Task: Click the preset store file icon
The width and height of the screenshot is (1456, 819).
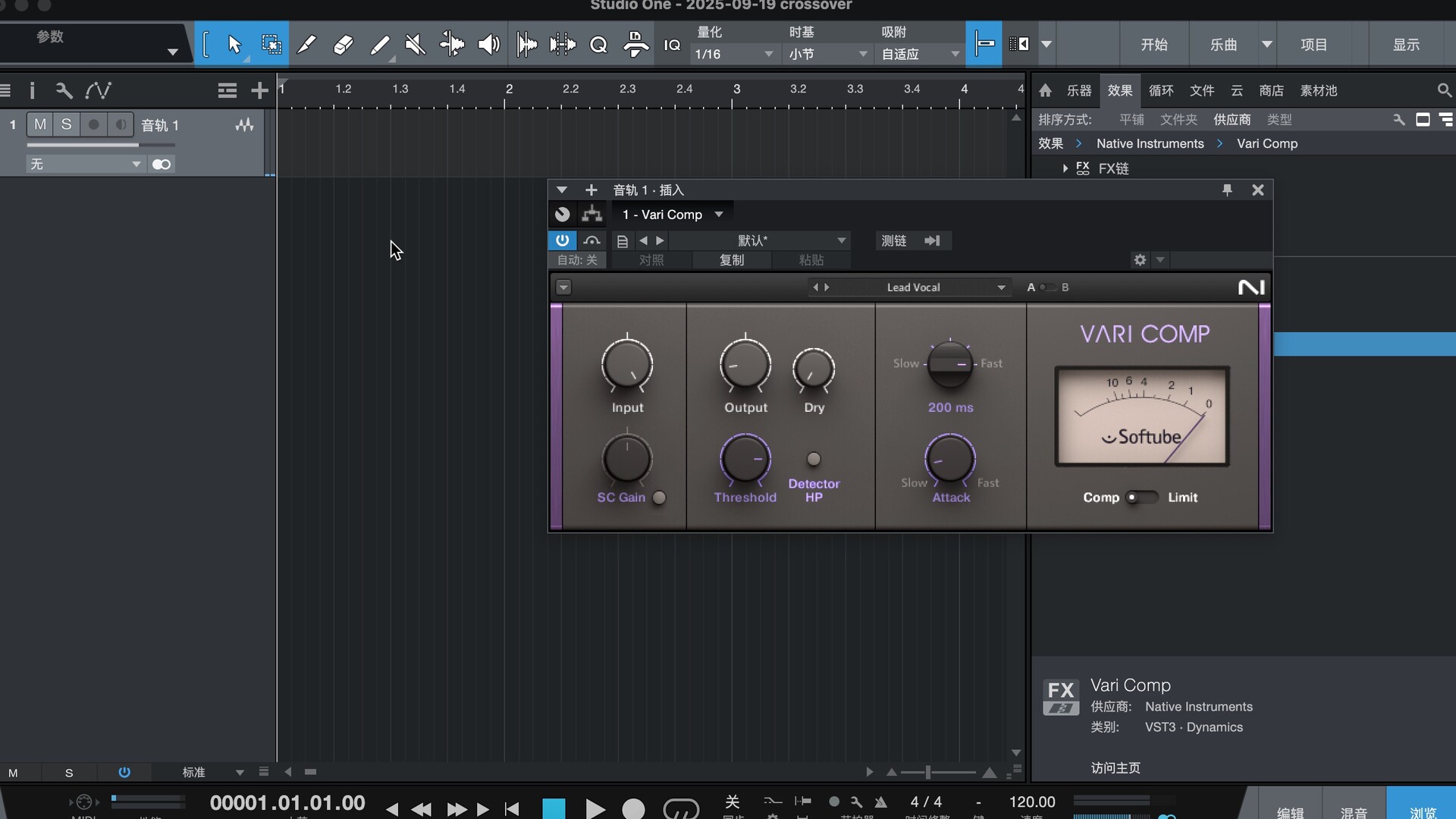Action: click(x=623, y=241)
